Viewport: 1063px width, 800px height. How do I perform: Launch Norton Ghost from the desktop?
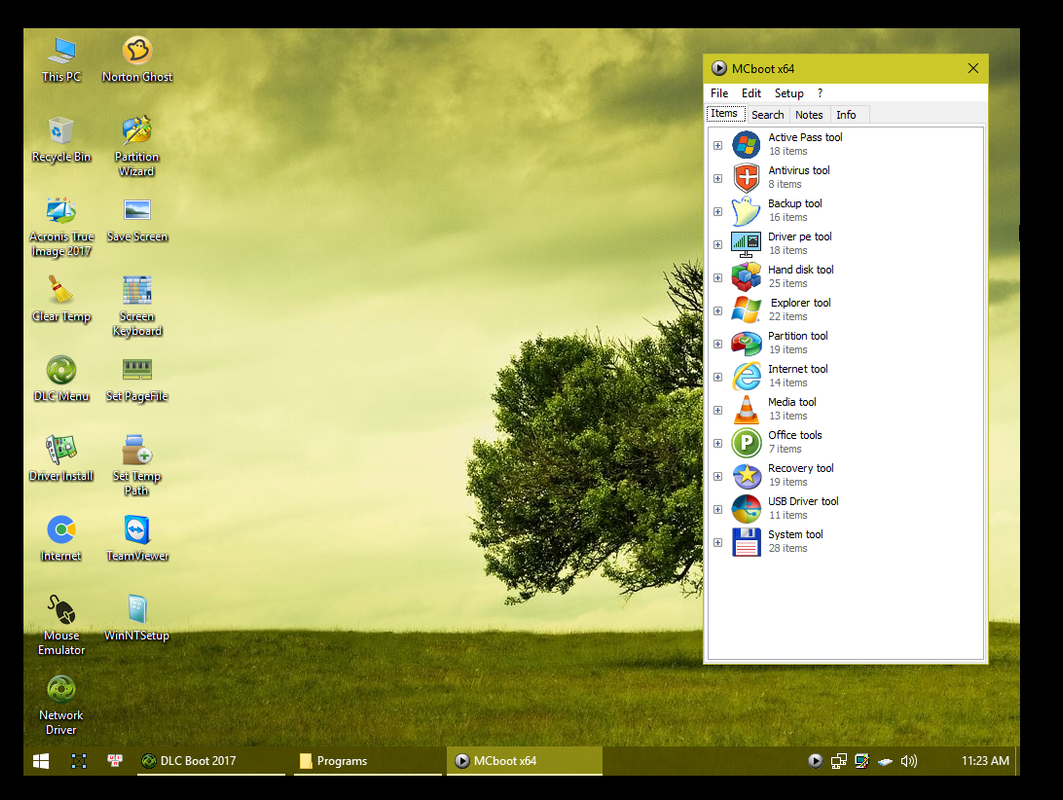(x=137, y=60)
